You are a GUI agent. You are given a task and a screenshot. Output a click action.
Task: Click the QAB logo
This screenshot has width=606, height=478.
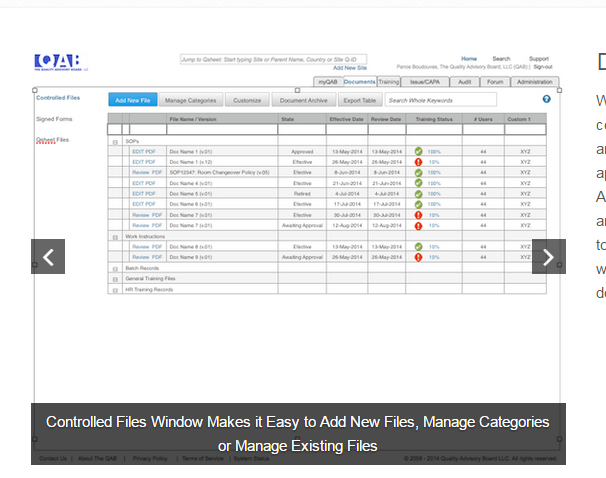tap(61, 62)
